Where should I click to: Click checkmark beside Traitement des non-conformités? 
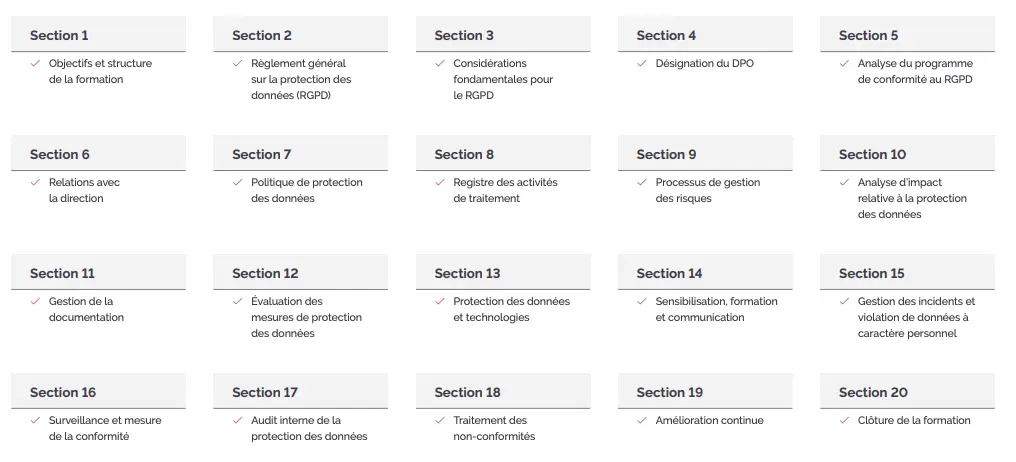point(439,421)
